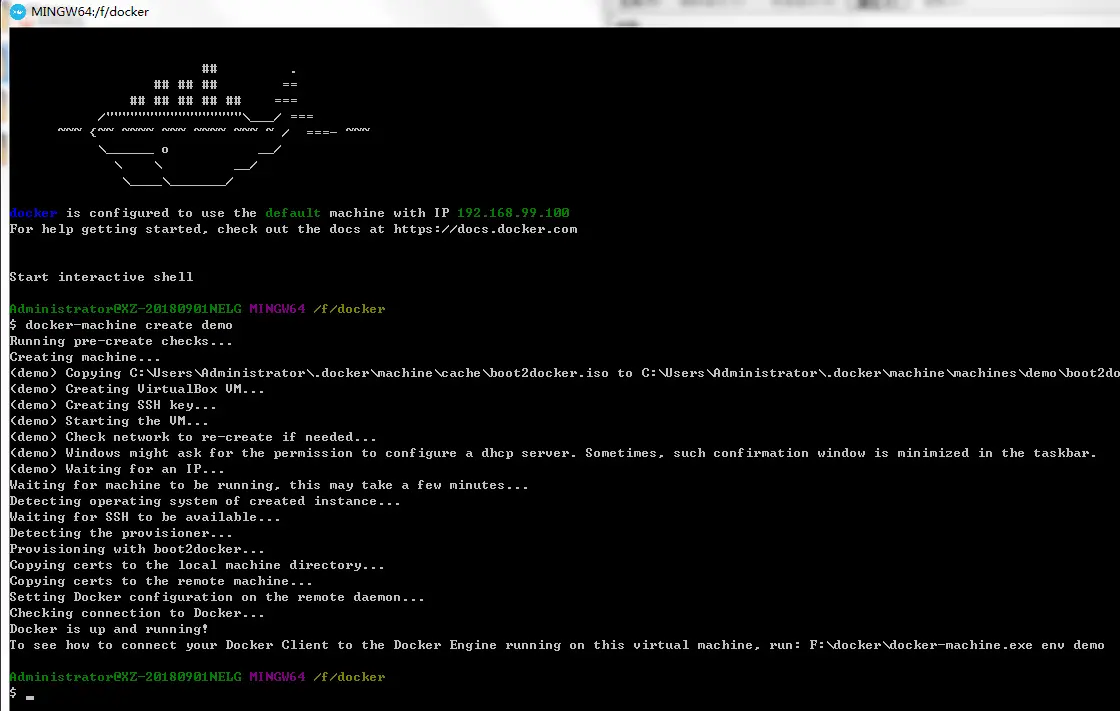Screen dimensions: 1120x711
Task: Click 'Copying certs to the remote machine' line
Action: coord(161,582)
